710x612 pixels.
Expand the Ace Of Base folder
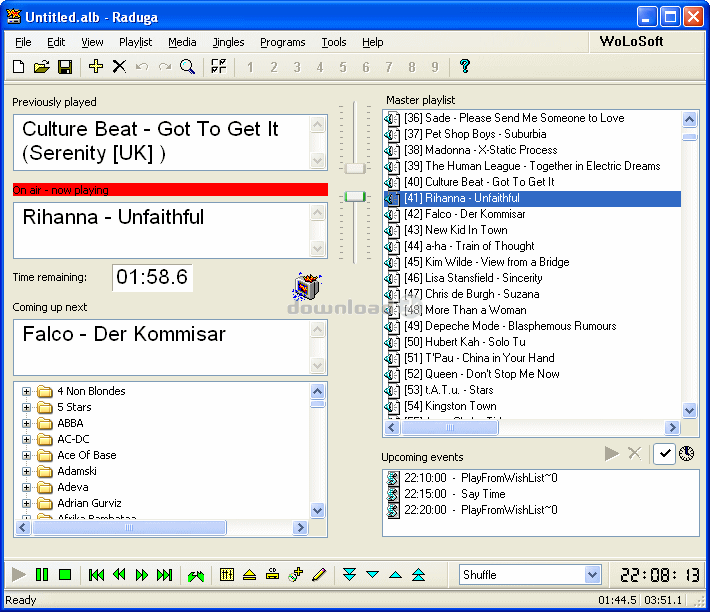pyautogui.click(x=26, y=455)
